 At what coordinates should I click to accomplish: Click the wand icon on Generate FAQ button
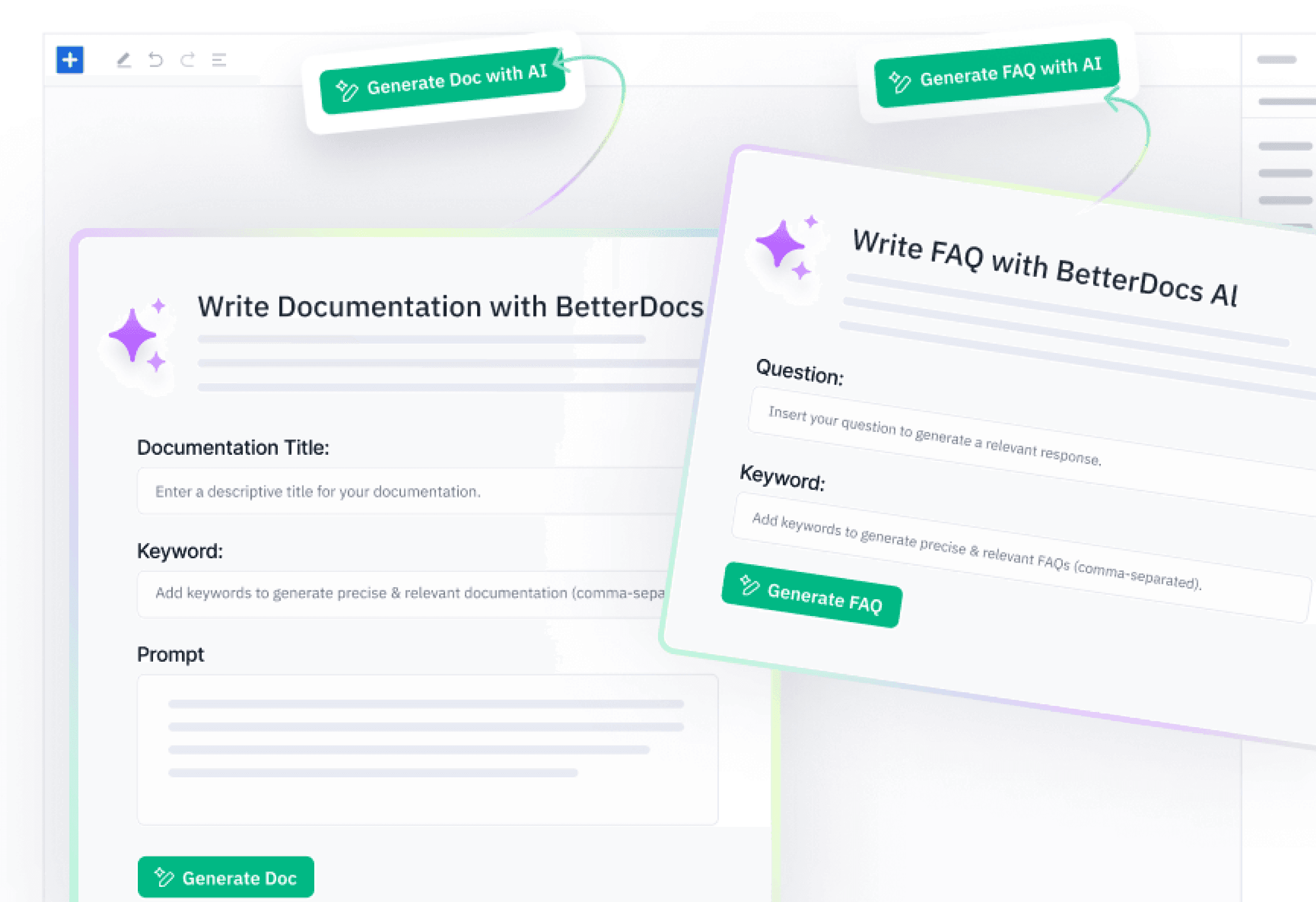pos(749,585)
